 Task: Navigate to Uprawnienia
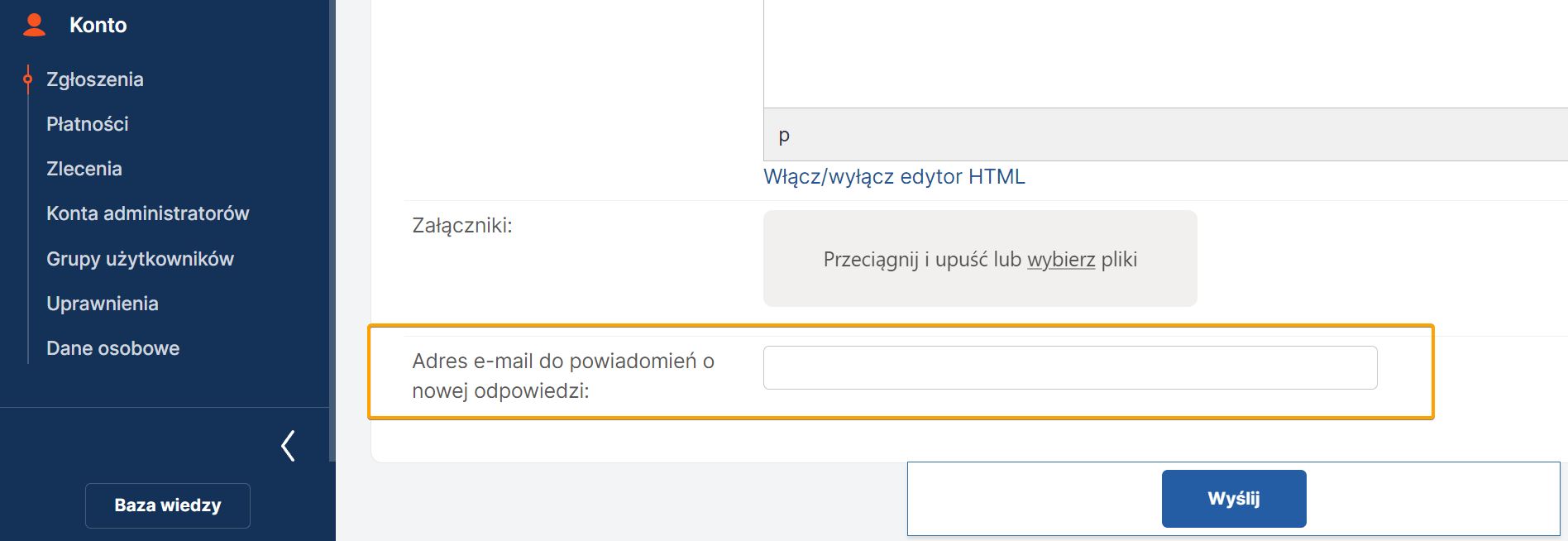(x=103, y=304)
